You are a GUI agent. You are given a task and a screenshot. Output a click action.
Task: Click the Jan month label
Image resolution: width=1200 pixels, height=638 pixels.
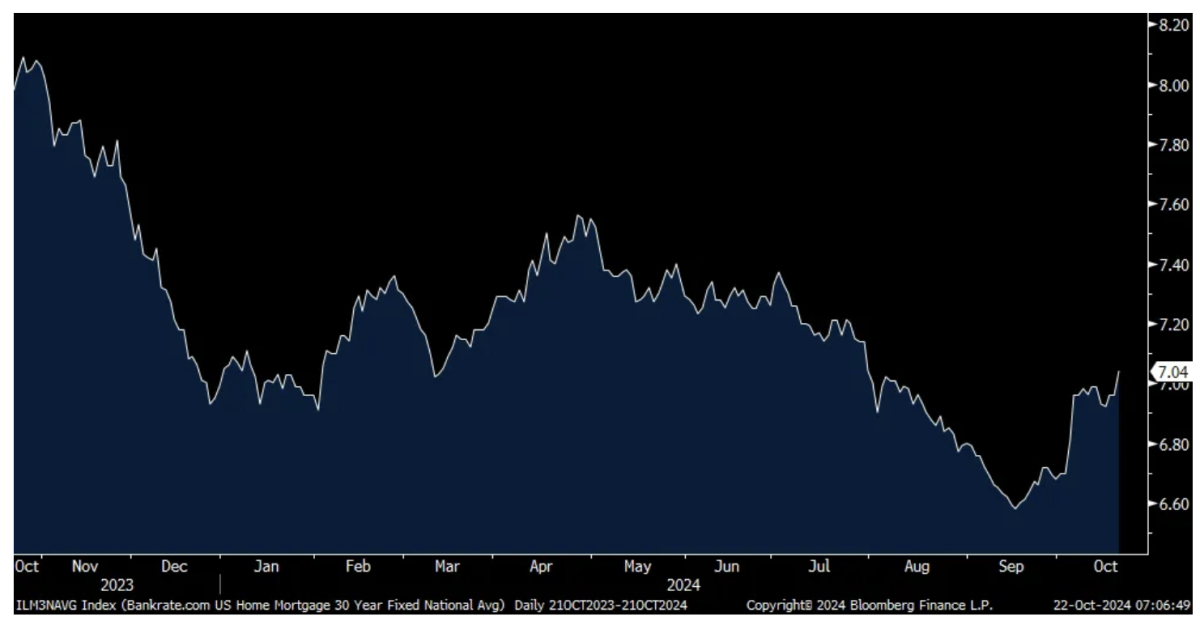click(x=266, y=566)
